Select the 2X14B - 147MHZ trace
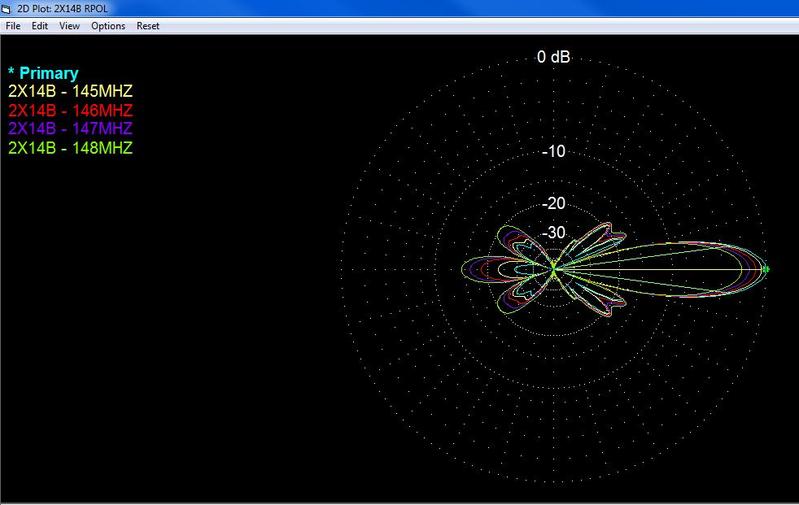Viewport: 799px width, 505px height. pyautogui.click(x=70, y=128)
